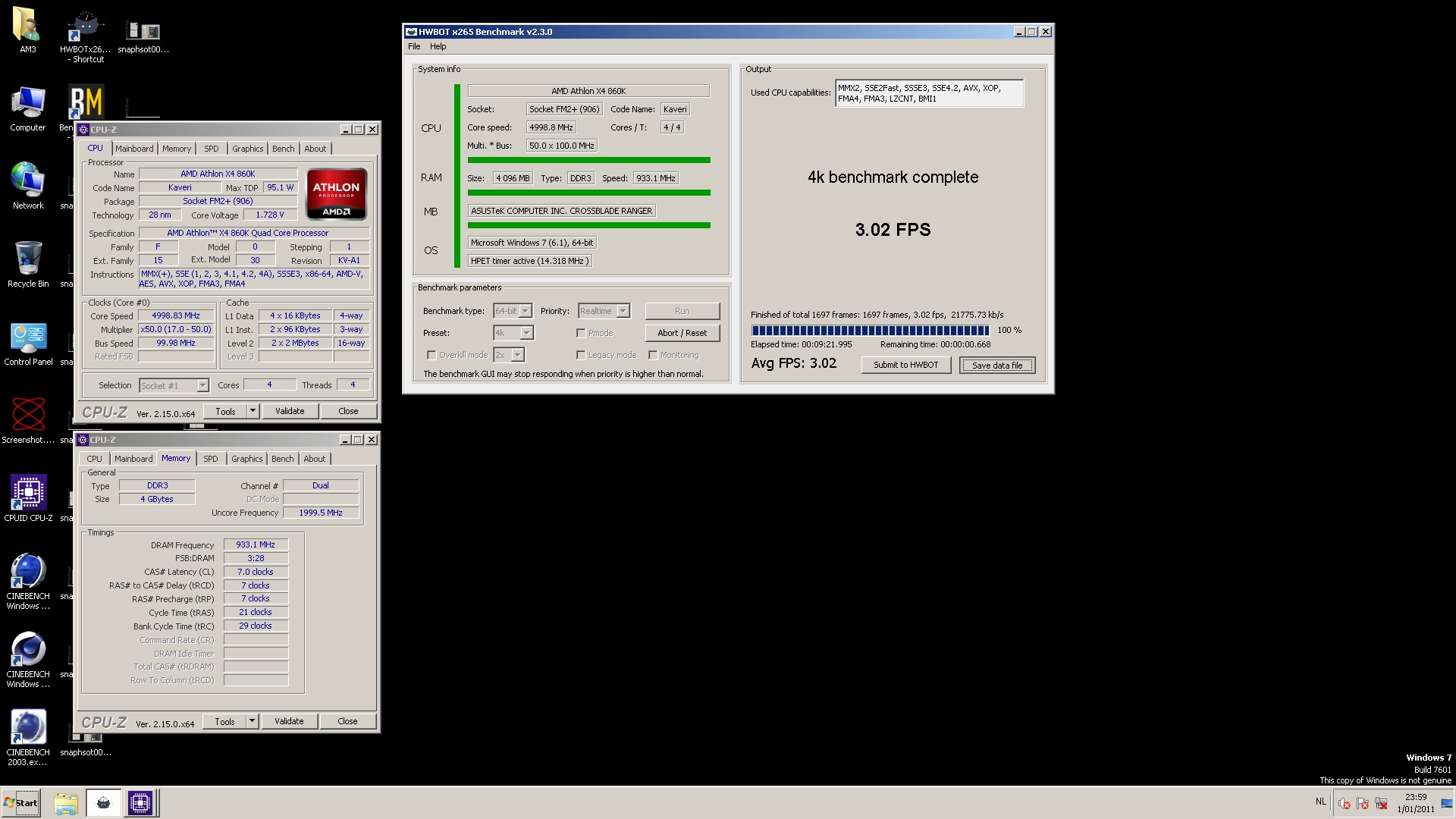Toggle the Overkill mode checkbox
This screenshot has height=819, width=1456.
[x=431, y=355]
